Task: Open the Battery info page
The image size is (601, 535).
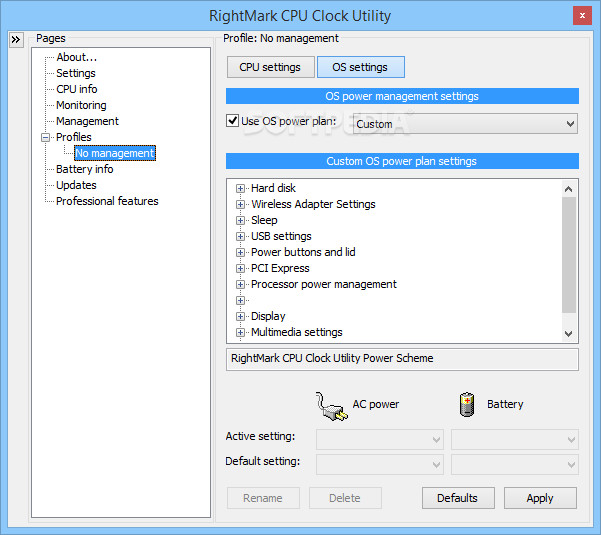Action: point(85,169)
